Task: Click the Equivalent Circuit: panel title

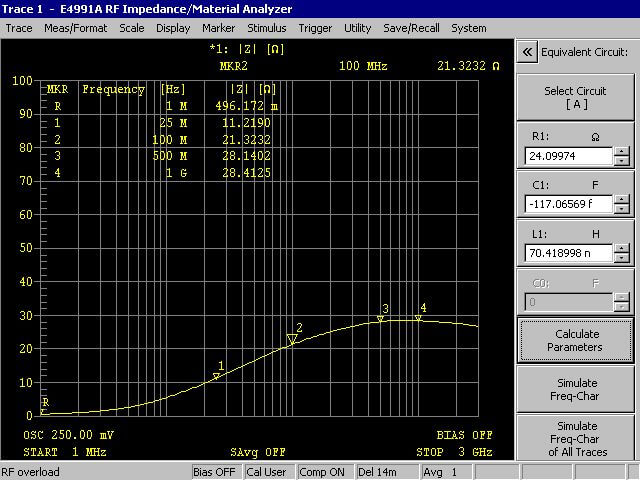Action: tap(584, 52)
